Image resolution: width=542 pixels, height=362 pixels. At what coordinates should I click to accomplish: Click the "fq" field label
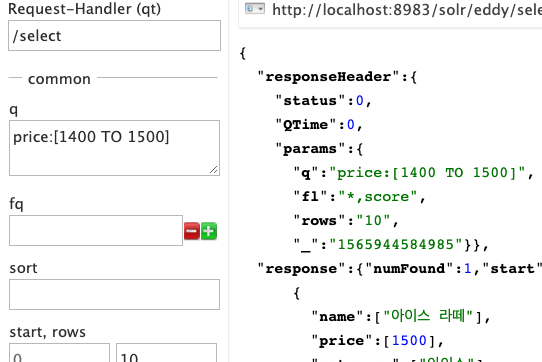[16, 204]
